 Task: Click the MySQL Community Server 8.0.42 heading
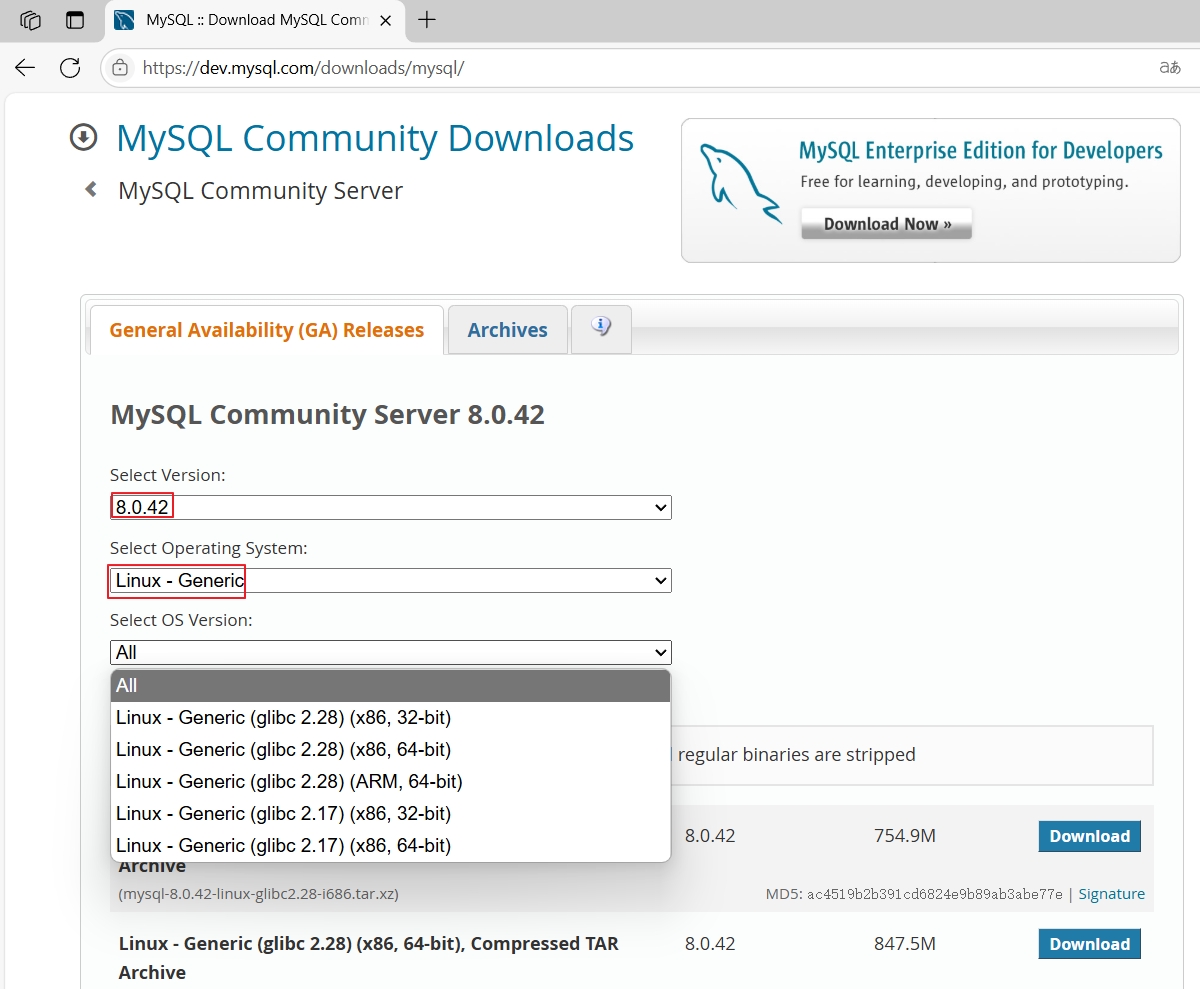tap(327, 414)
